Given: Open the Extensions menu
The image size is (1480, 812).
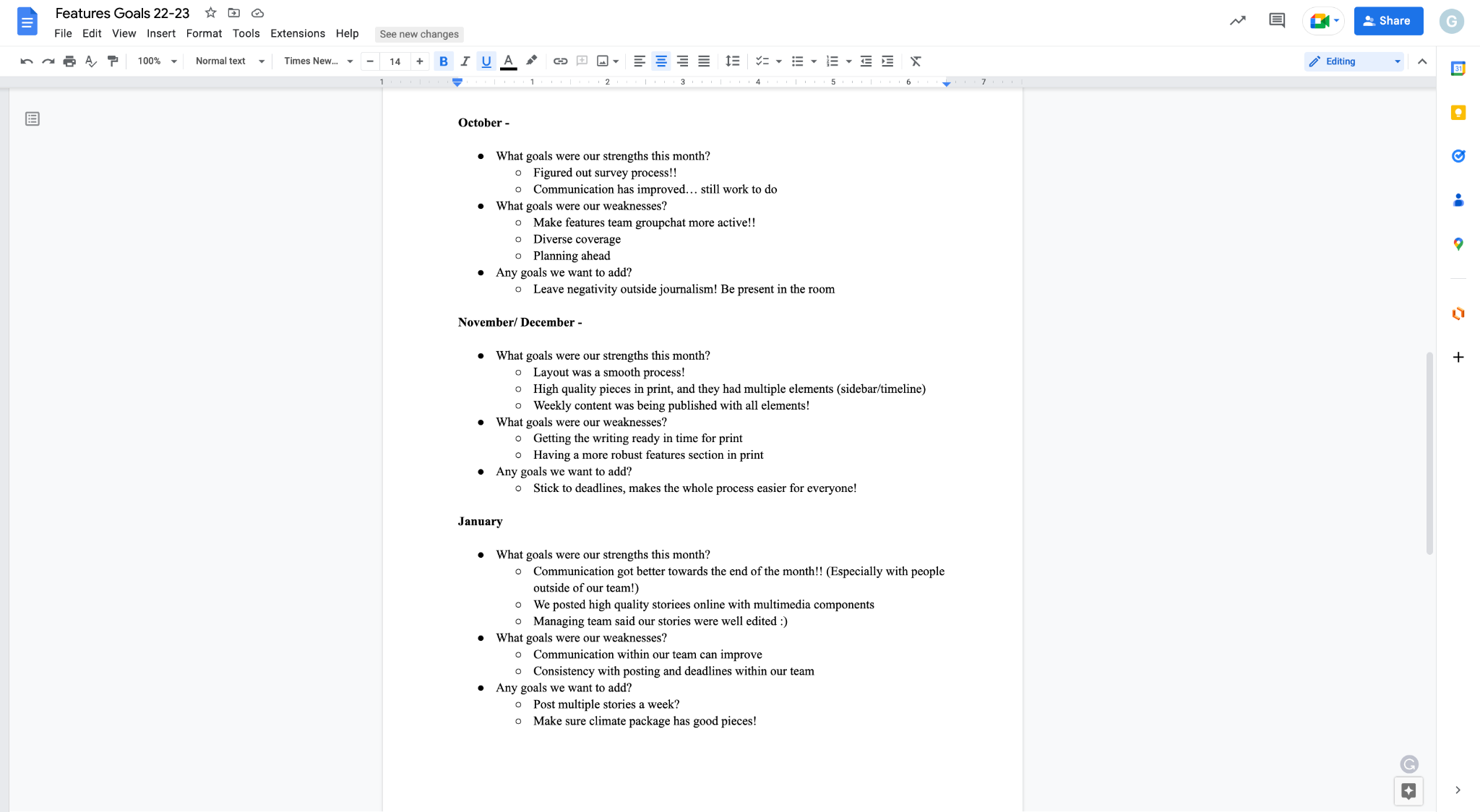Looking at the screenshot, I should click(x=297, y=33).
